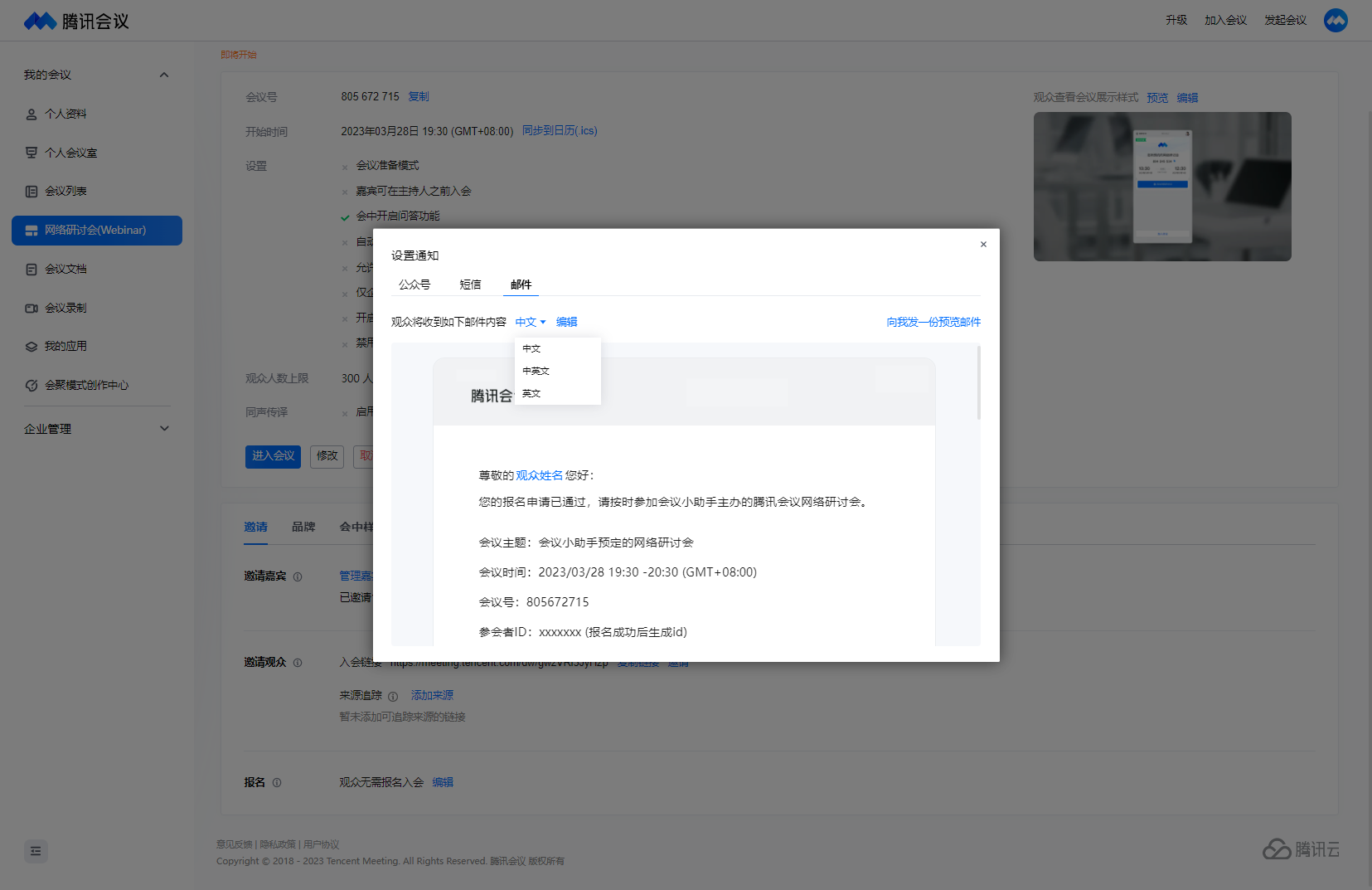Viewport: 1372px width, 890px height.
Task: Click info icon beside 邀请观众
Action: [x=298, y=663]
